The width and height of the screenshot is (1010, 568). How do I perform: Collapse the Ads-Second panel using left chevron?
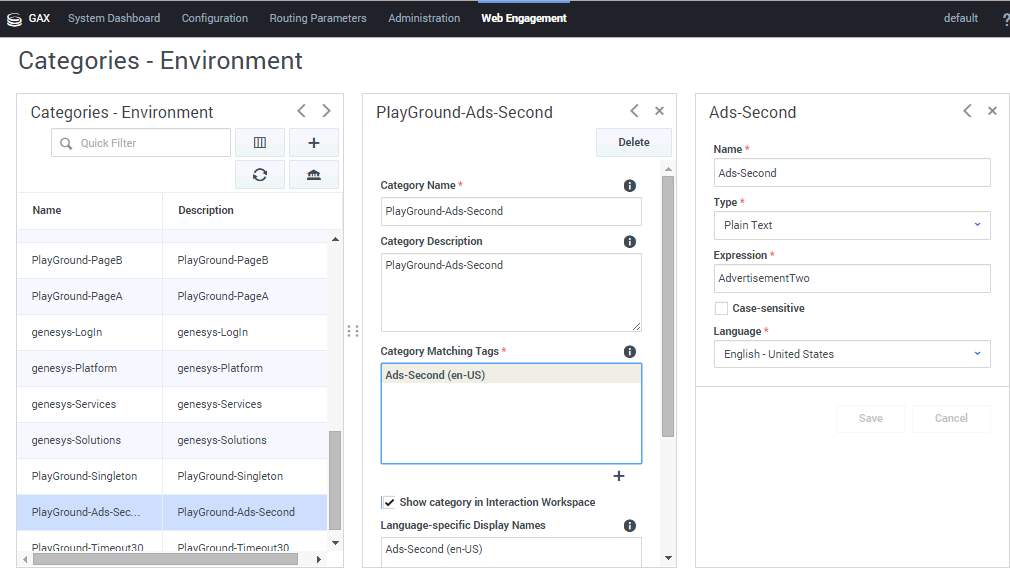967,111
